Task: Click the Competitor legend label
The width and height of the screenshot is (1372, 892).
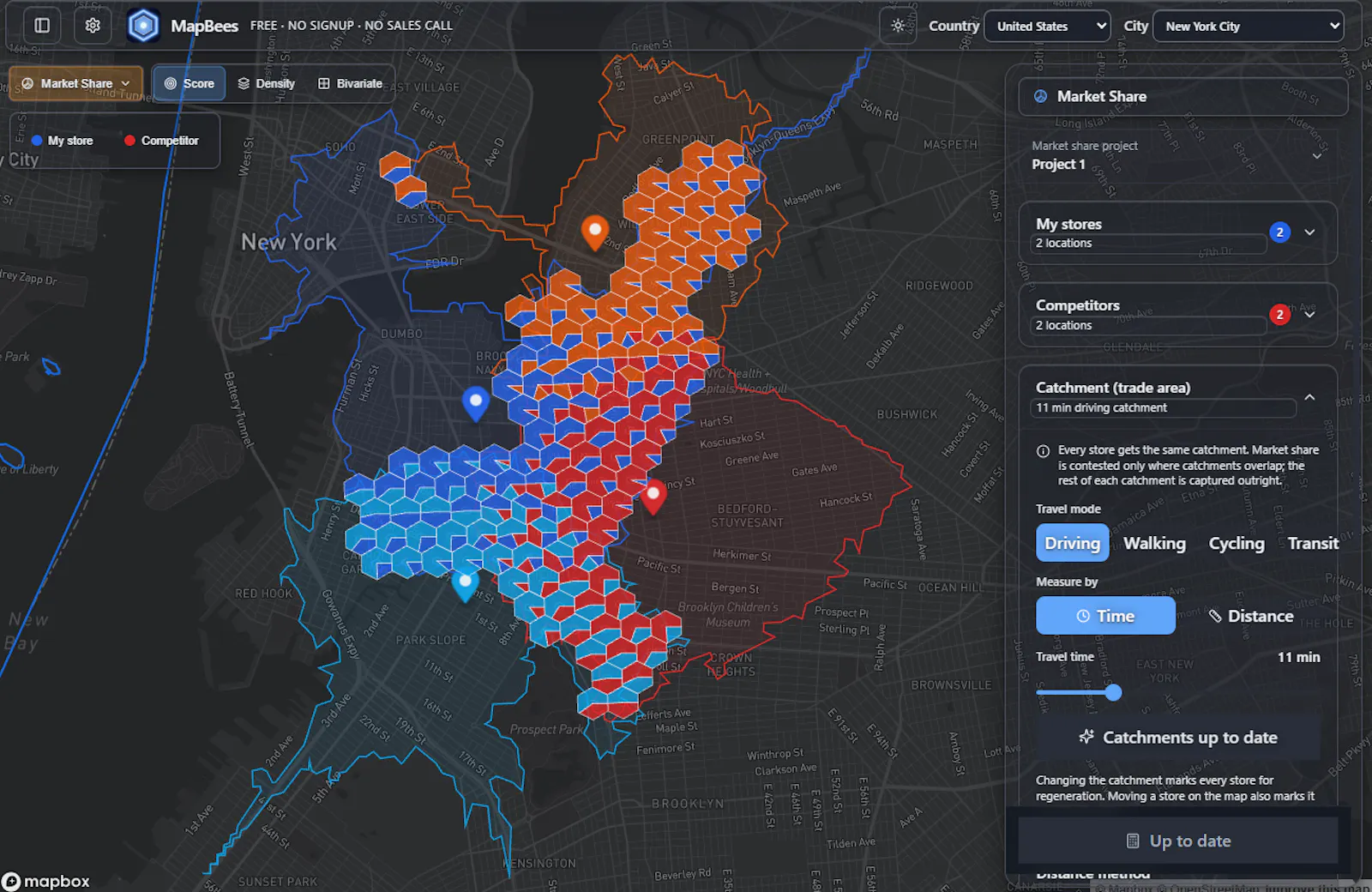Action: coord(170,141)
